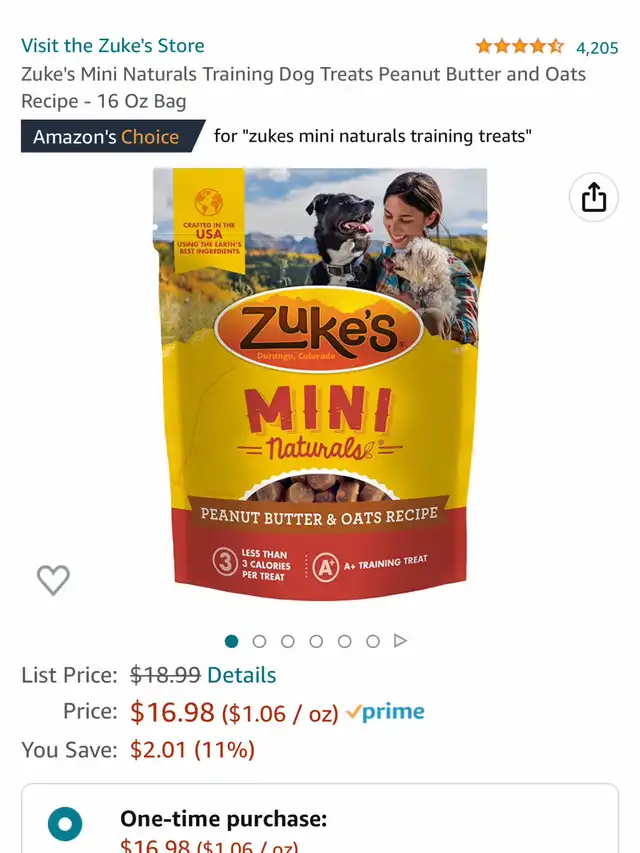The image size is (640, 853).
Task: Tap the Prime logo next to price
Action: (386, 712)
